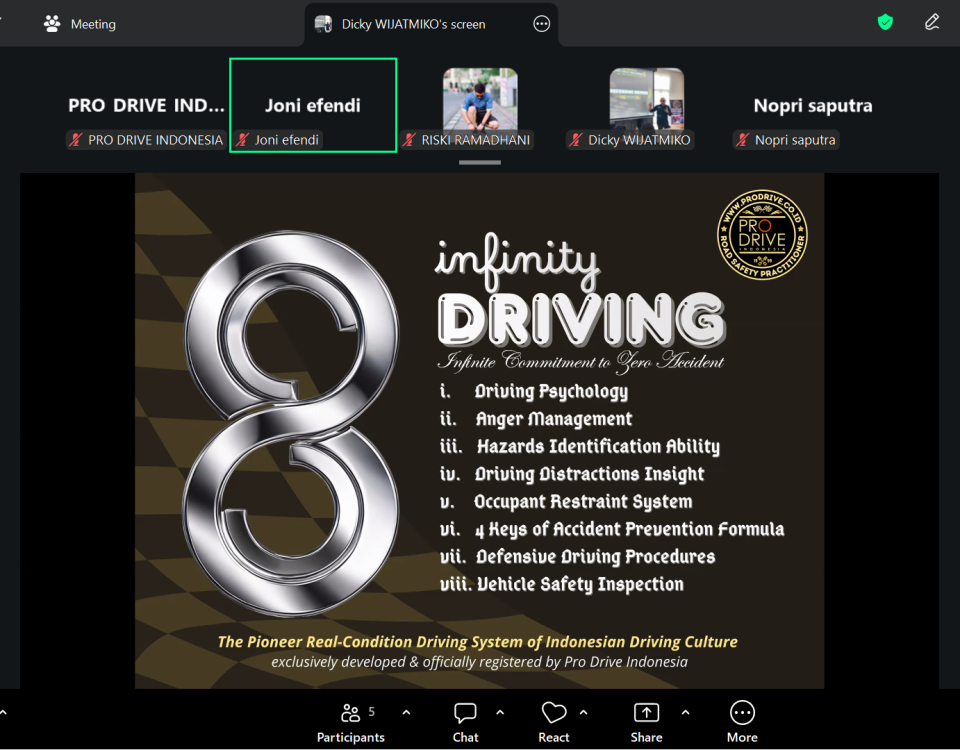Click 'Occupant Restraint System' text
Viewport: 960px width, 750px height.
(583, 502)
